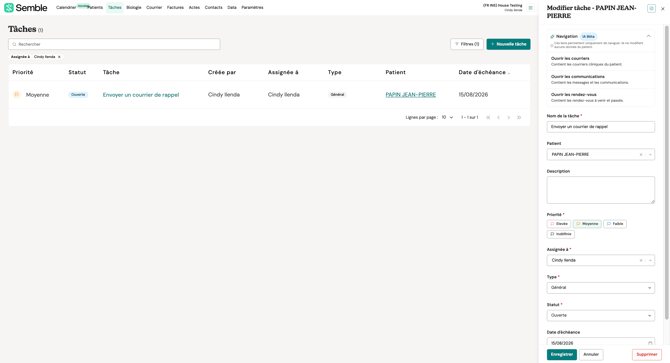Open the Biologie menu
This screenshot has height=363, width=670.
coord(134,8)
